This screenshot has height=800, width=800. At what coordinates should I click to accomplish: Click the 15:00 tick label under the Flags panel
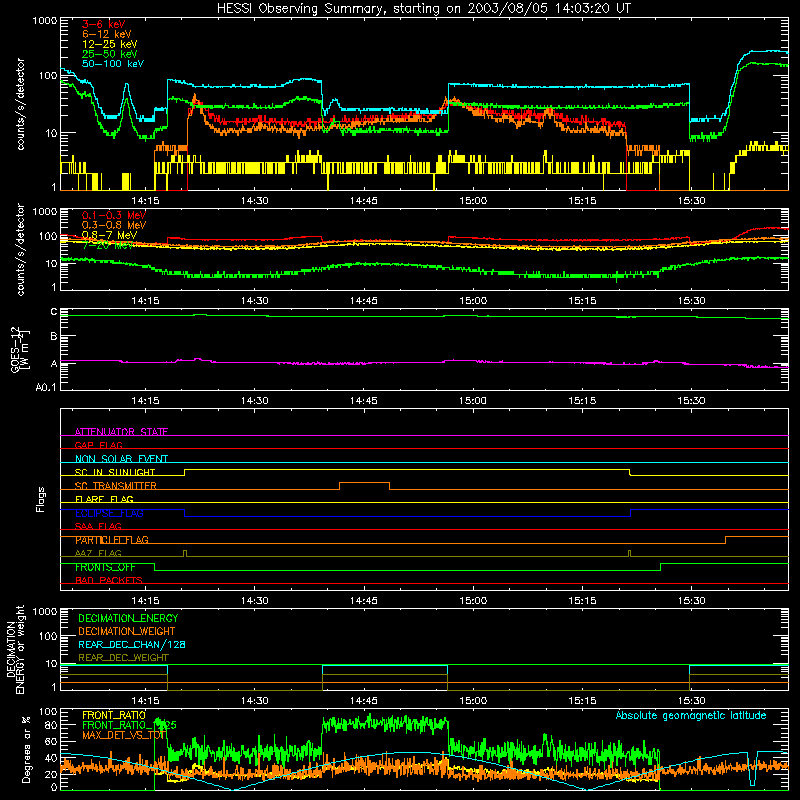pyautogui.click(x=473, y=601)
